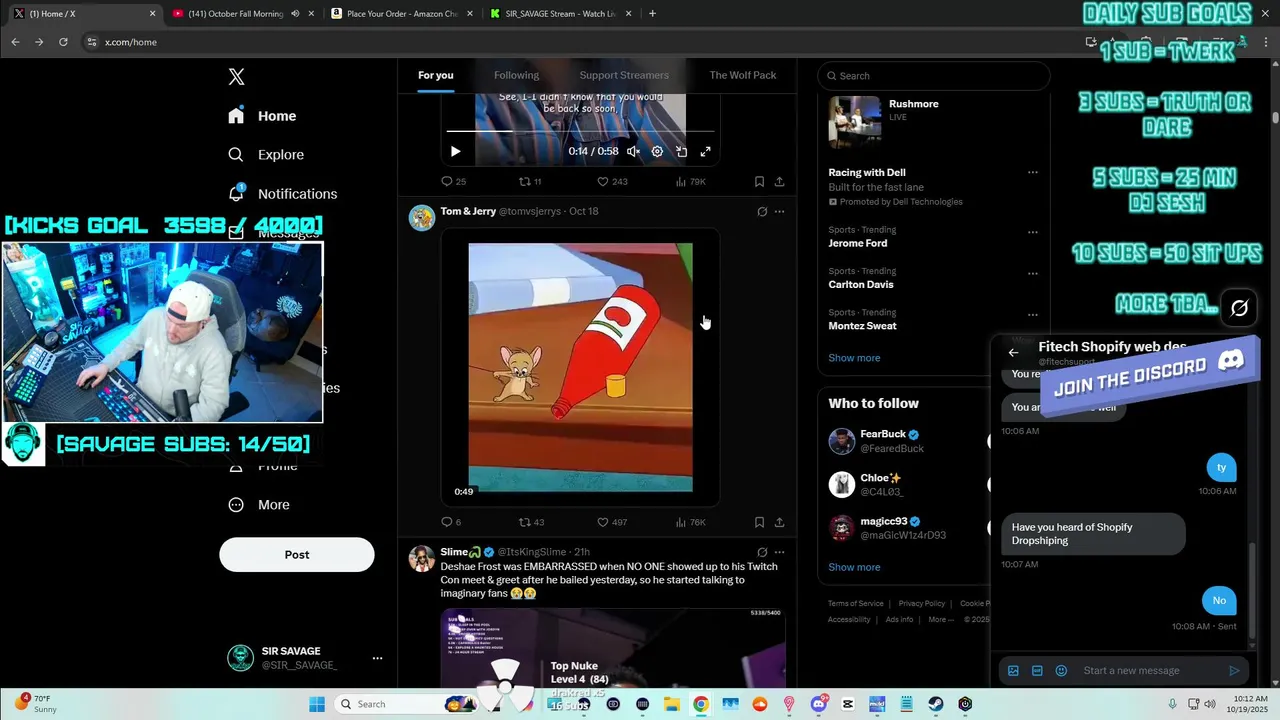Open more options on Slime post
1280x720 pixels.
tap(779, 552)
